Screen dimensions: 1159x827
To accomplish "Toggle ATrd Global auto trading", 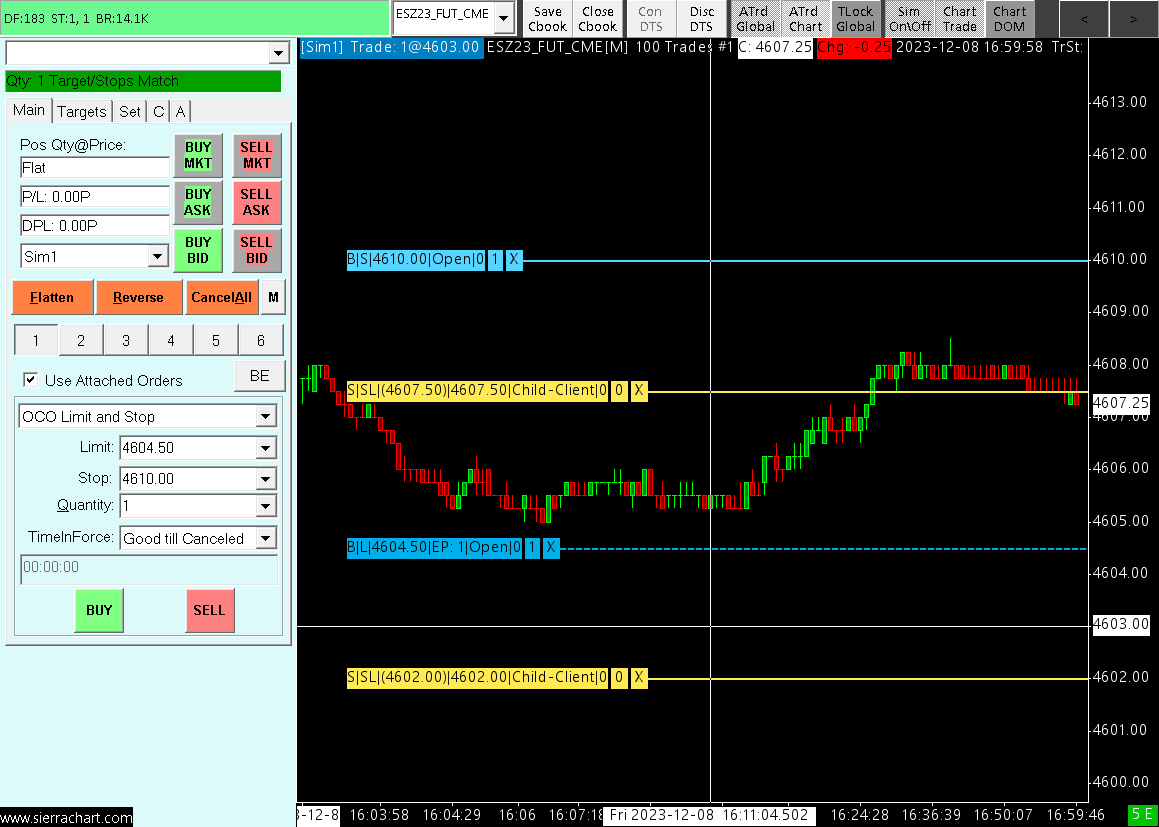I will coord(755,18).
